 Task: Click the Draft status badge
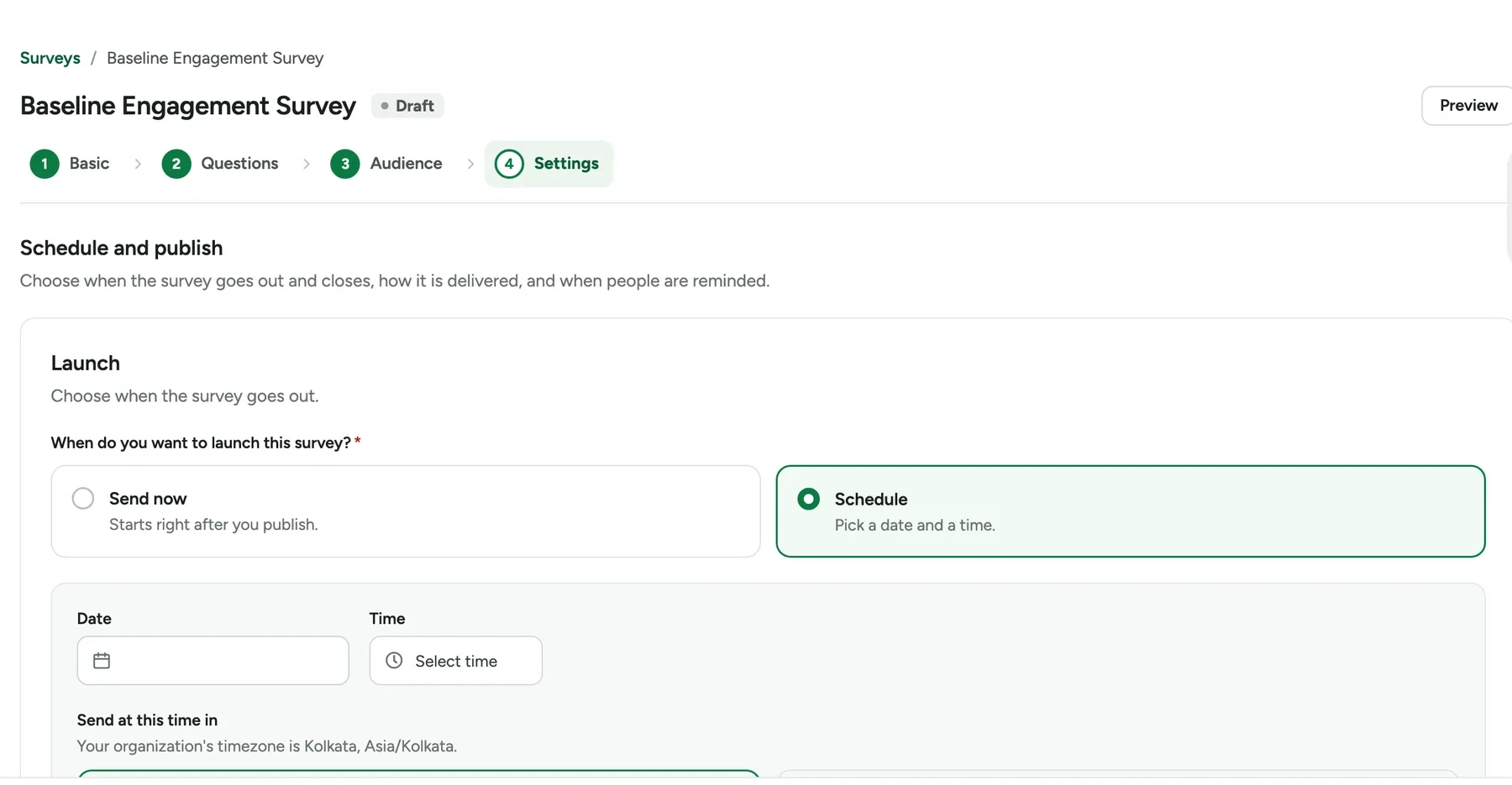(x=407, y=106)
